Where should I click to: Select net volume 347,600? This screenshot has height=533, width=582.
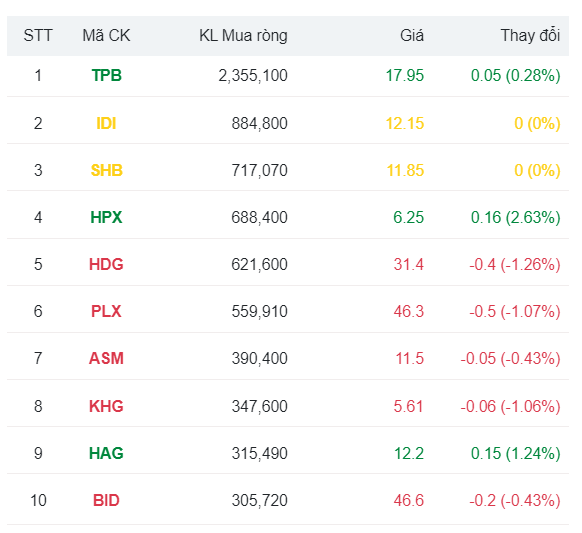click(x=260, y=406)
